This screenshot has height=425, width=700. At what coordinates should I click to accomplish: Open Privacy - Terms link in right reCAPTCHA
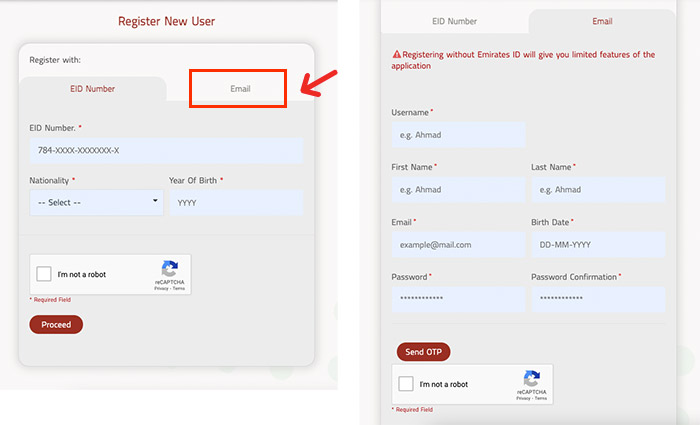[532, 398]
